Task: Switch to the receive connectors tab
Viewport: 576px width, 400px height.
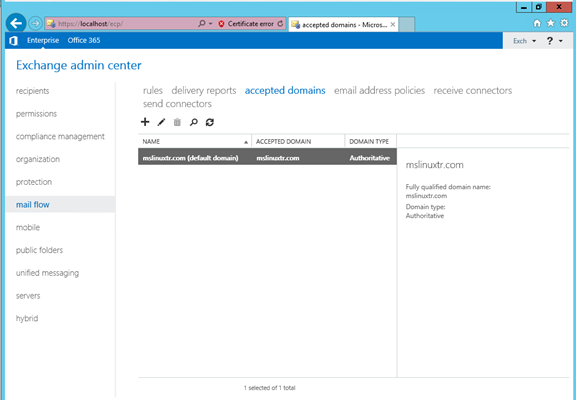Action: click(x=472, y=90)
